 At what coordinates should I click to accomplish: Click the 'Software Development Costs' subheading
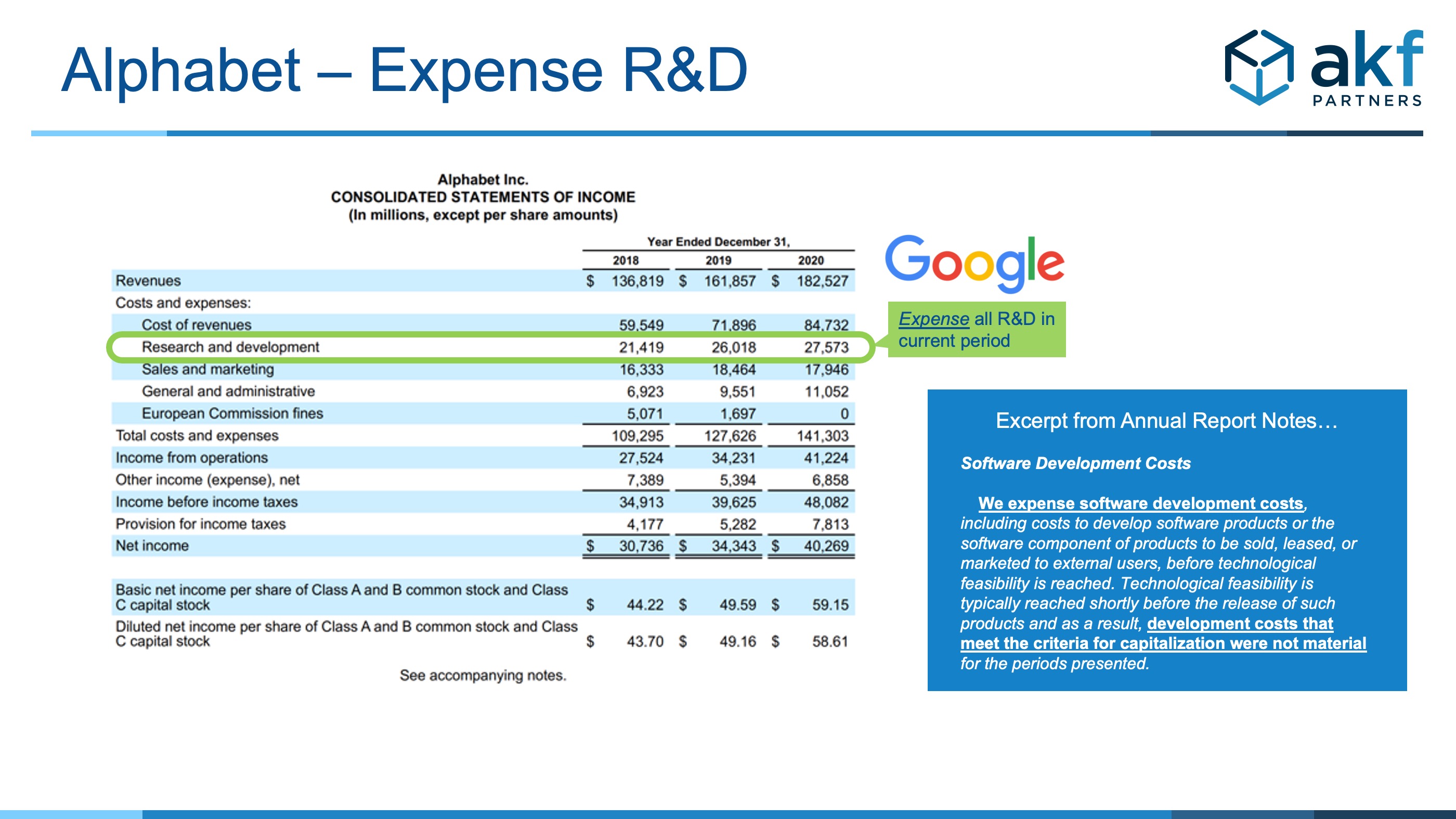coord(1075,463)
